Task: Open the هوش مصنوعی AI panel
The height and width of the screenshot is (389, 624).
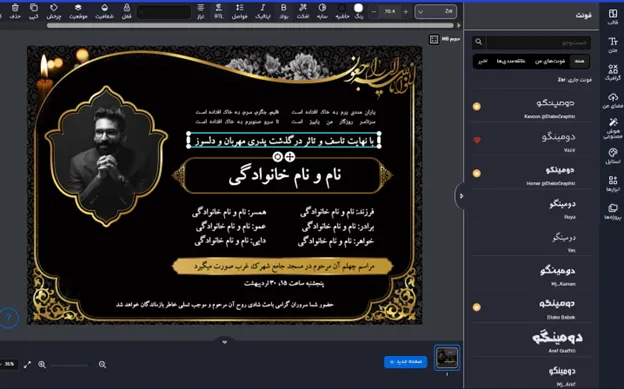Action: pos(612,128)
